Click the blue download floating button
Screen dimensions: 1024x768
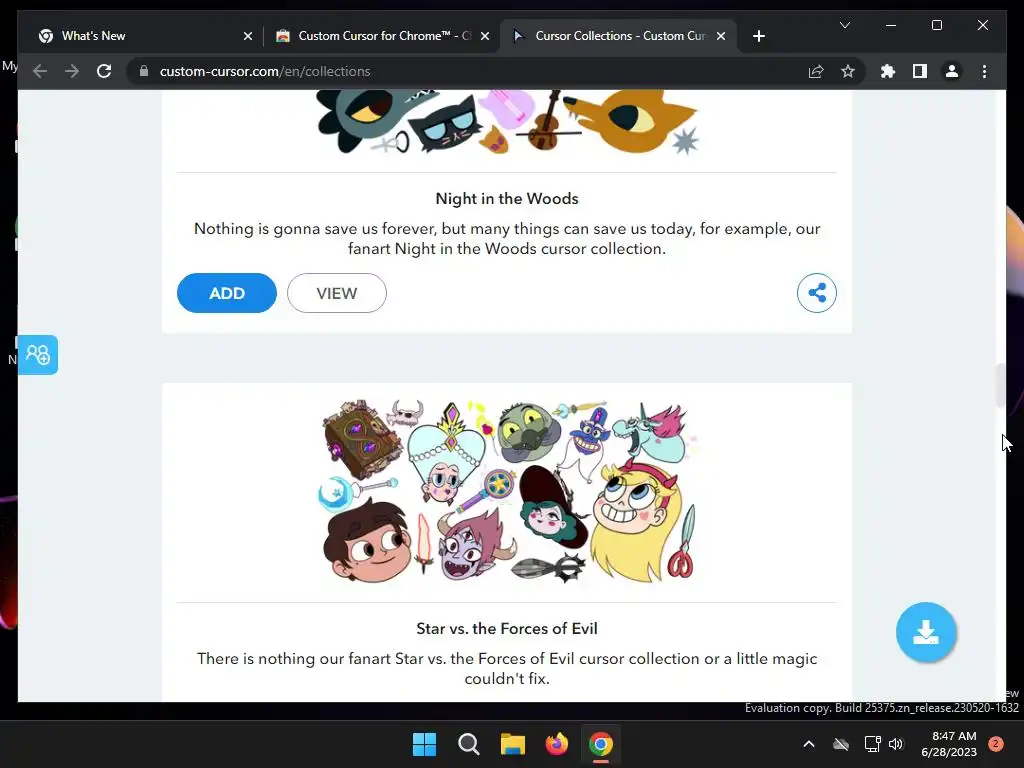pos(925,632)
